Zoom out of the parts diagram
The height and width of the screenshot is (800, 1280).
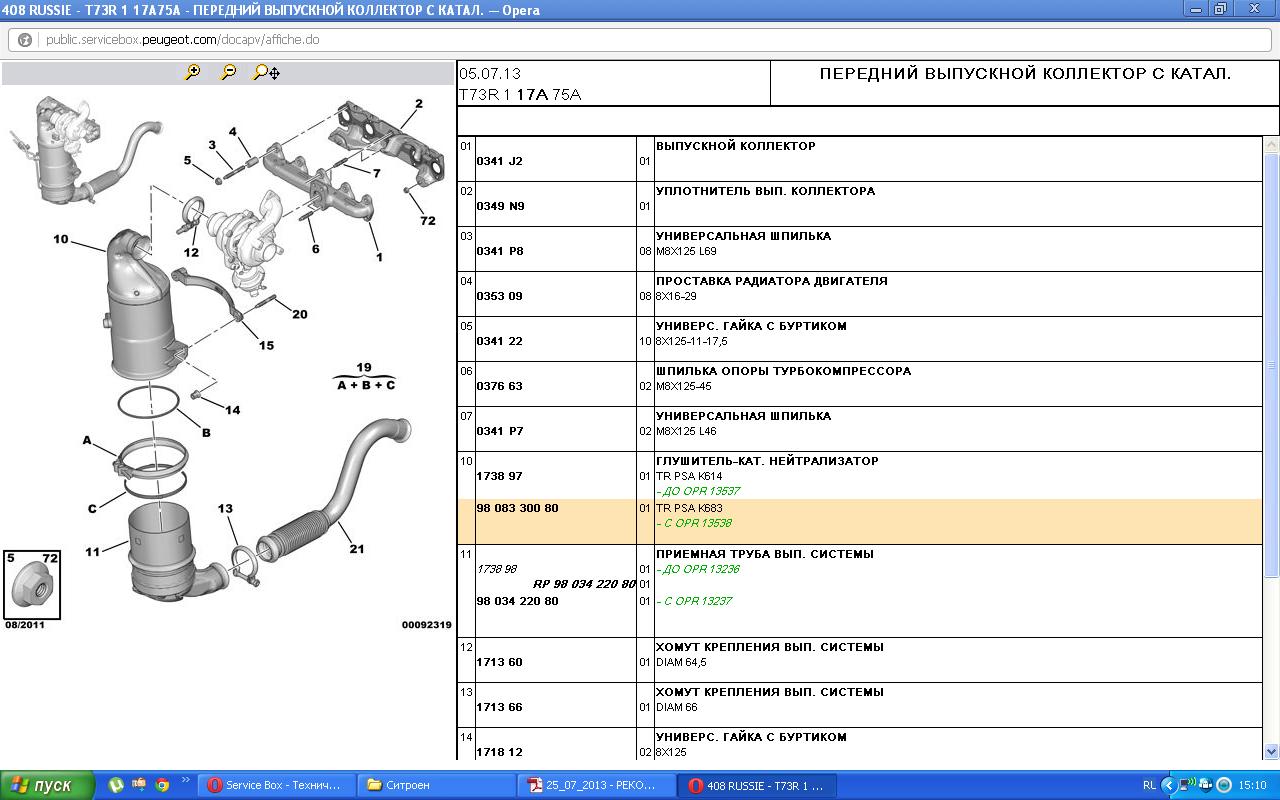(229, 72)
